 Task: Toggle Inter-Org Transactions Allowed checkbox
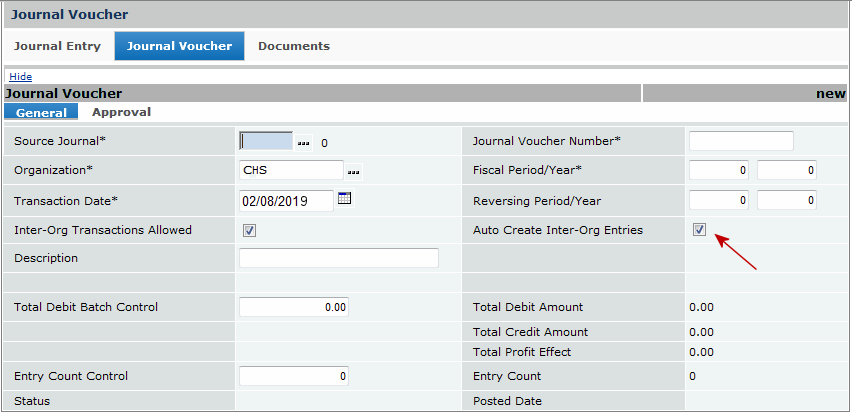(249, 230)
